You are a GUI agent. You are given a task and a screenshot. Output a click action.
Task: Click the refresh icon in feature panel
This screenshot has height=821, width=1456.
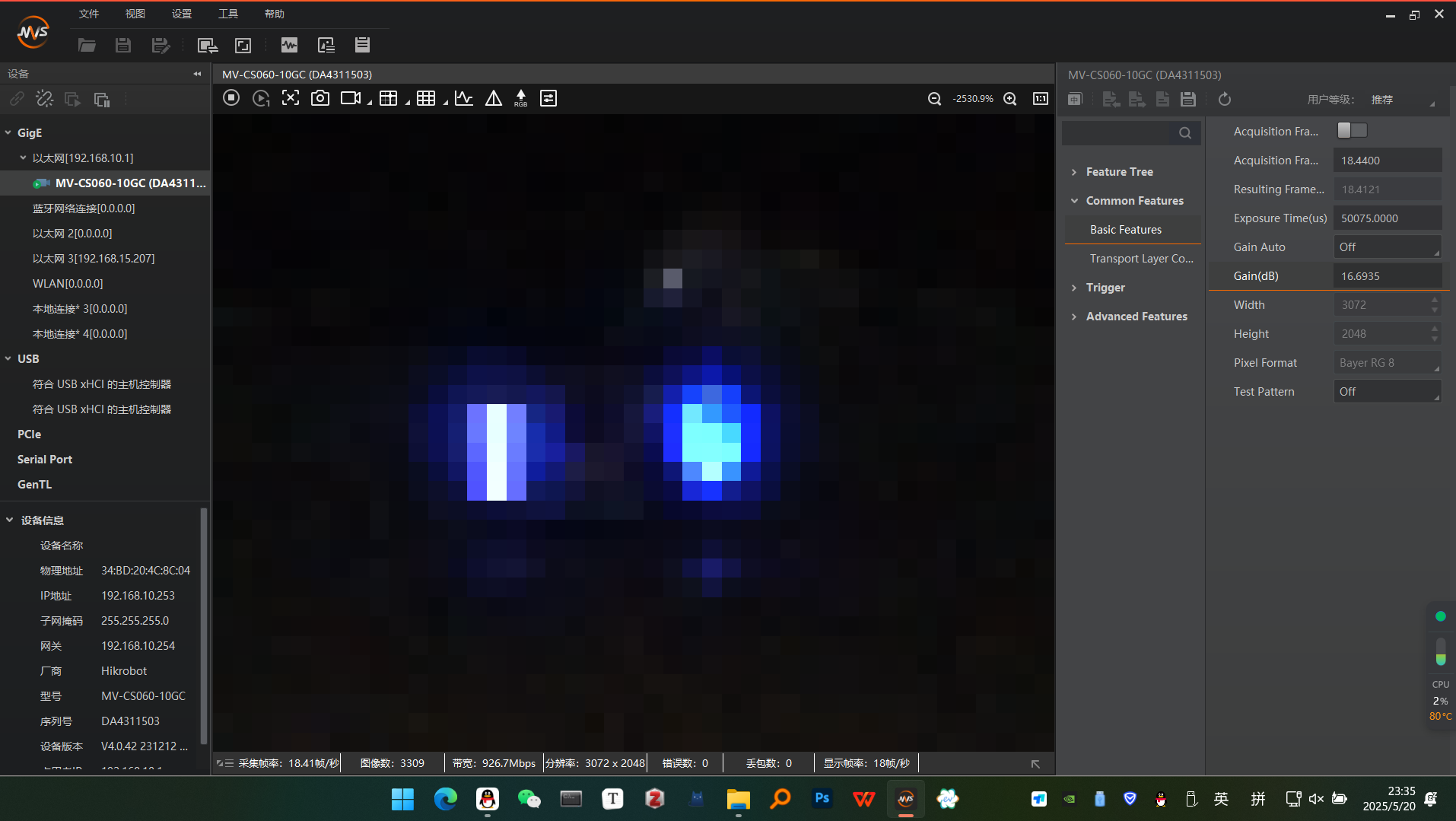tap(1225, 99)
